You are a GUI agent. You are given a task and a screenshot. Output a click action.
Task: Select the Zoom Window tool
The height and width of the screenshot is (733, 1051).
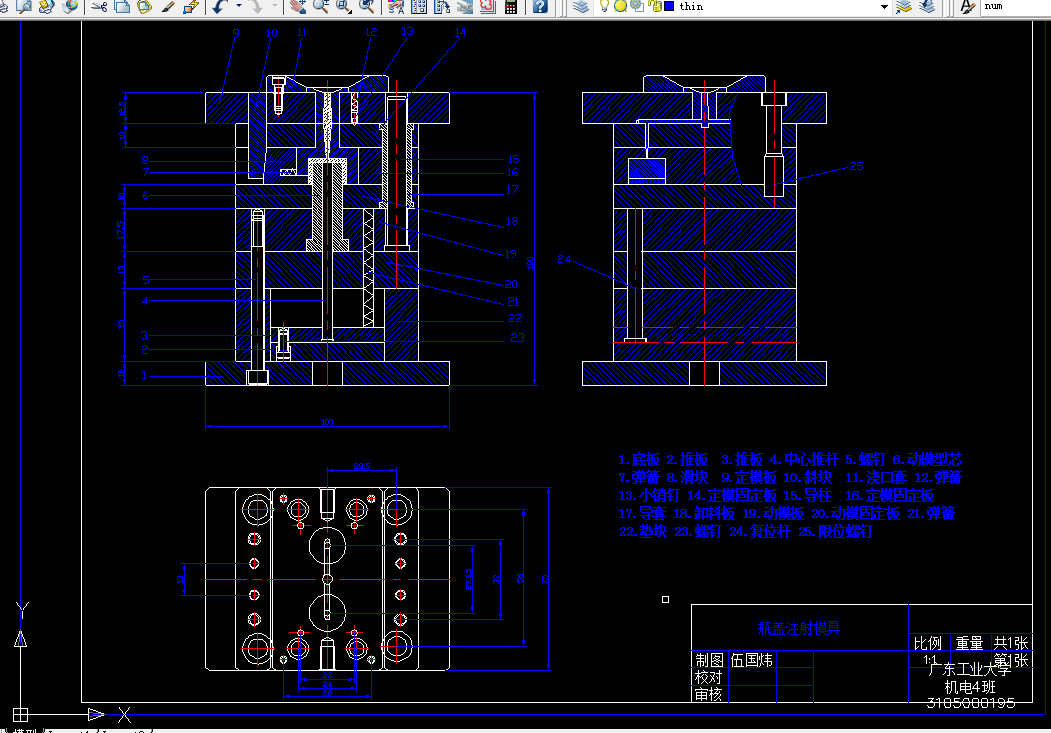(x=344, y=7)
